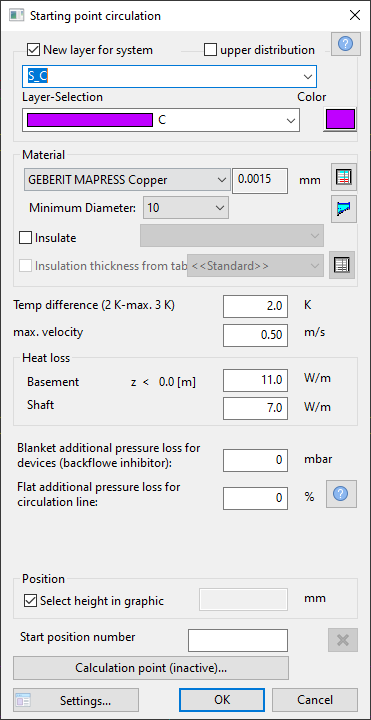
Task: Click the help icon beside circulation line percent
Action: (342, 494)
